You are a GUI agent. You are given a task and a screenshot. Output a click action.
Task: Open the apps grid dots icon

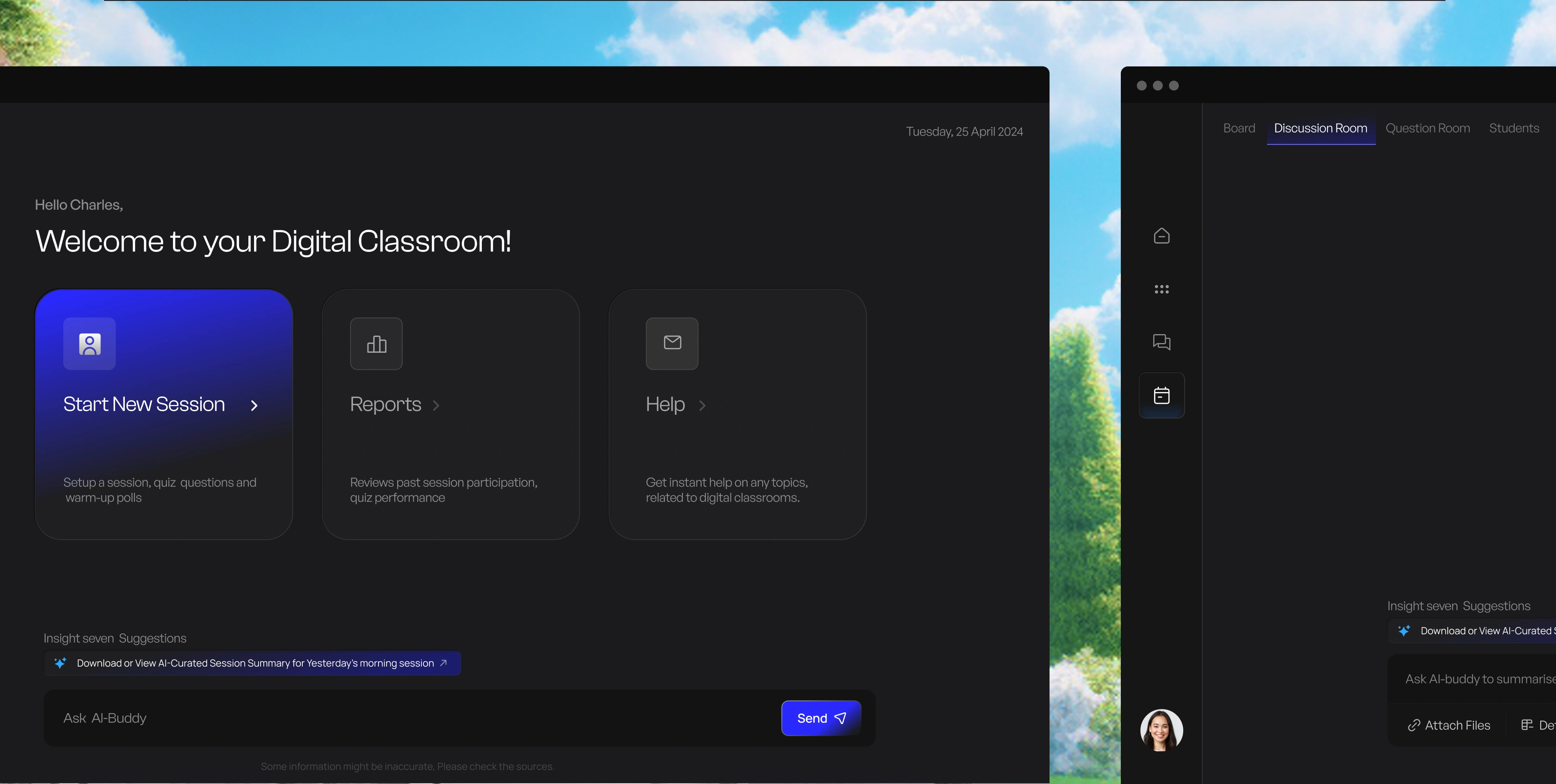click(1162, 289)
